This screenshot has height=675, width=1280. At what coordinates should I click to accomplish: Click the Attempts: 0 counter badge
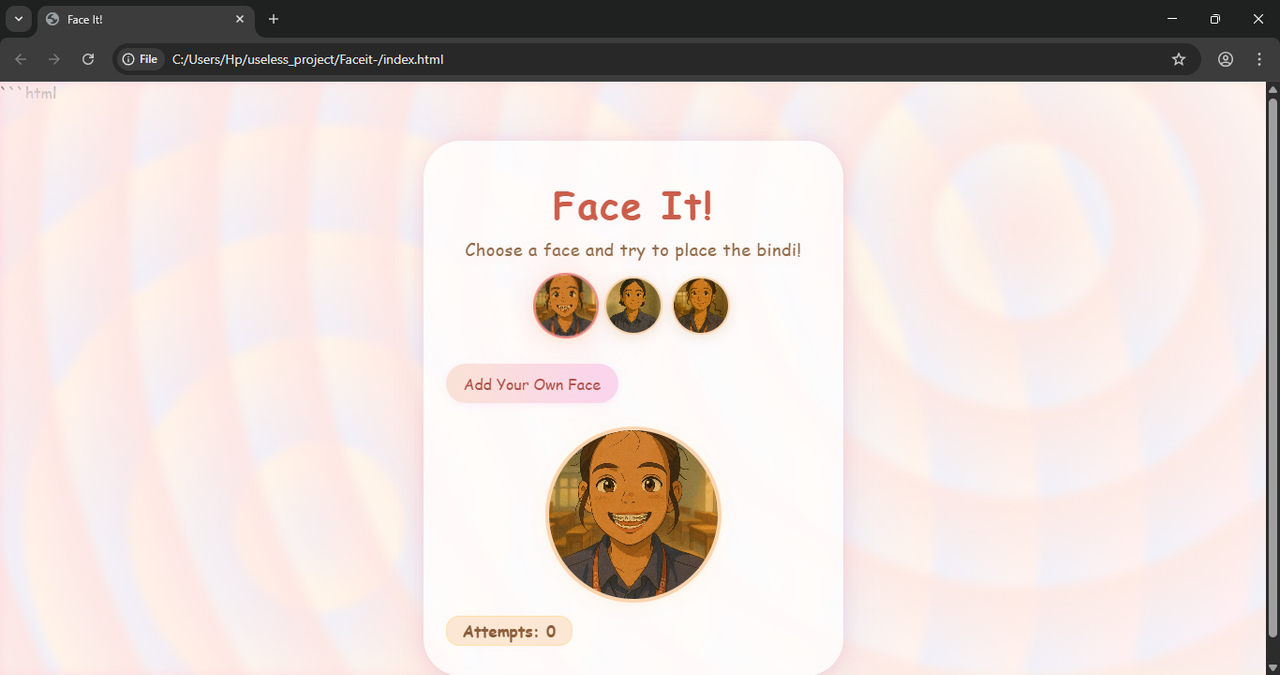[509, 631]
